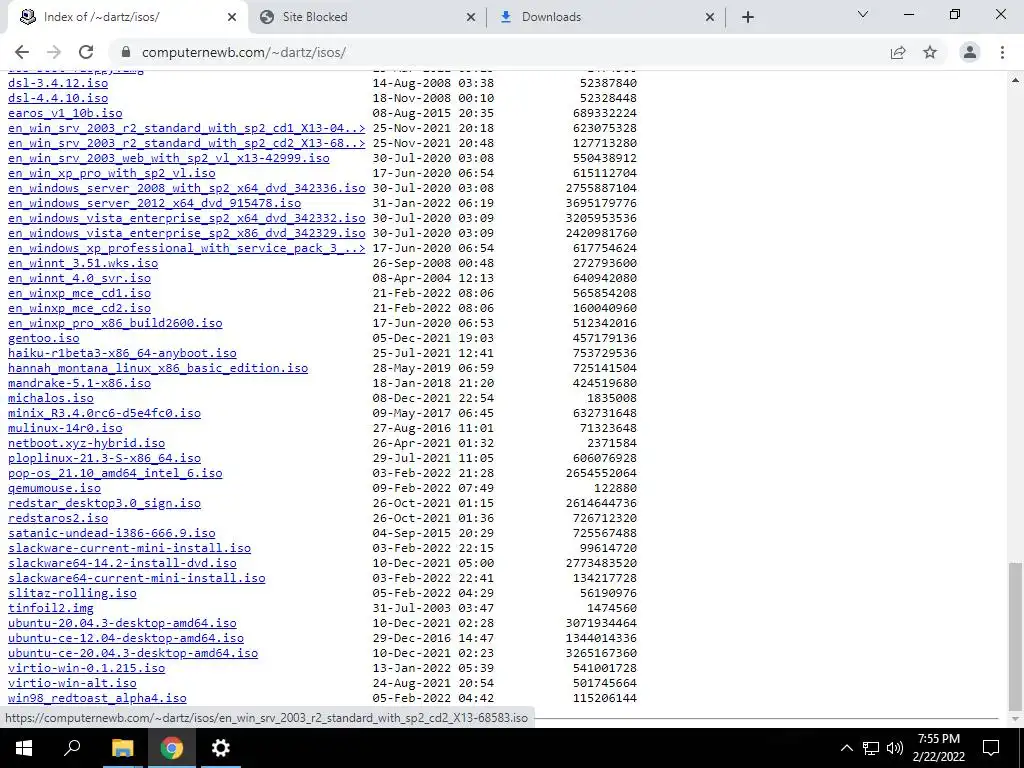
Task: Click en_winnt_3.51.wks.iso
Action: point(83,263)
